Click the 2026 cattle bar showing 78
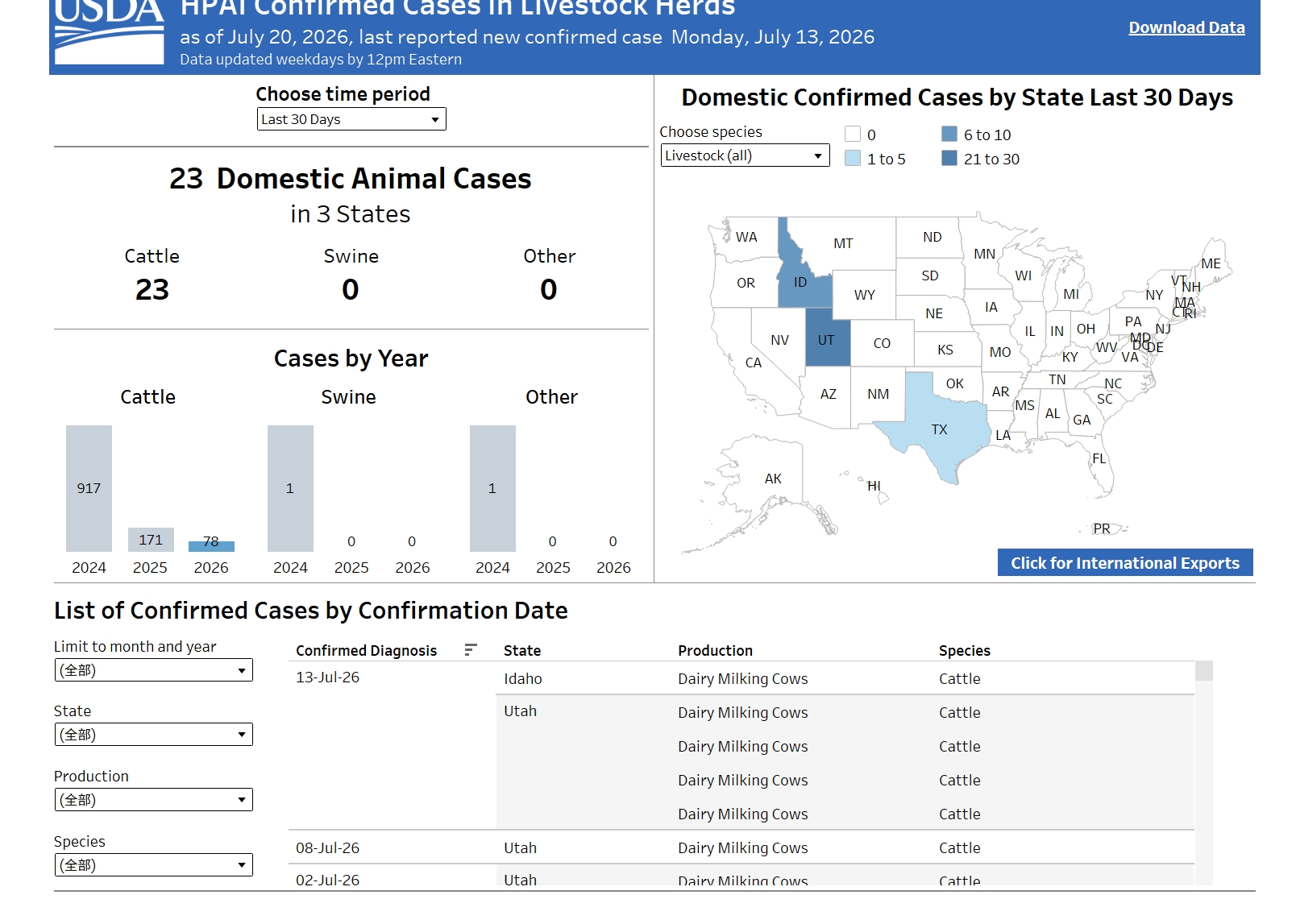Screen dimensions: 1296x924 [211, 546]
